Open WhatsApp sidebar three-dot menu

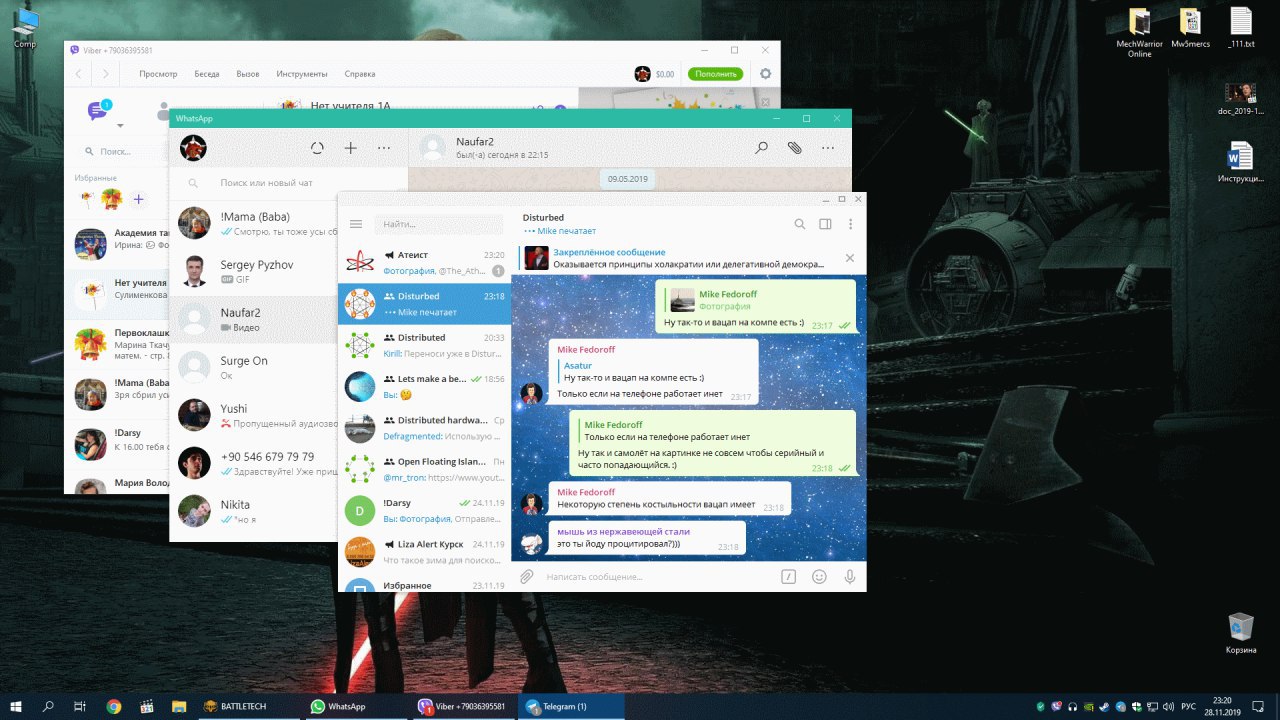(384, 148)
